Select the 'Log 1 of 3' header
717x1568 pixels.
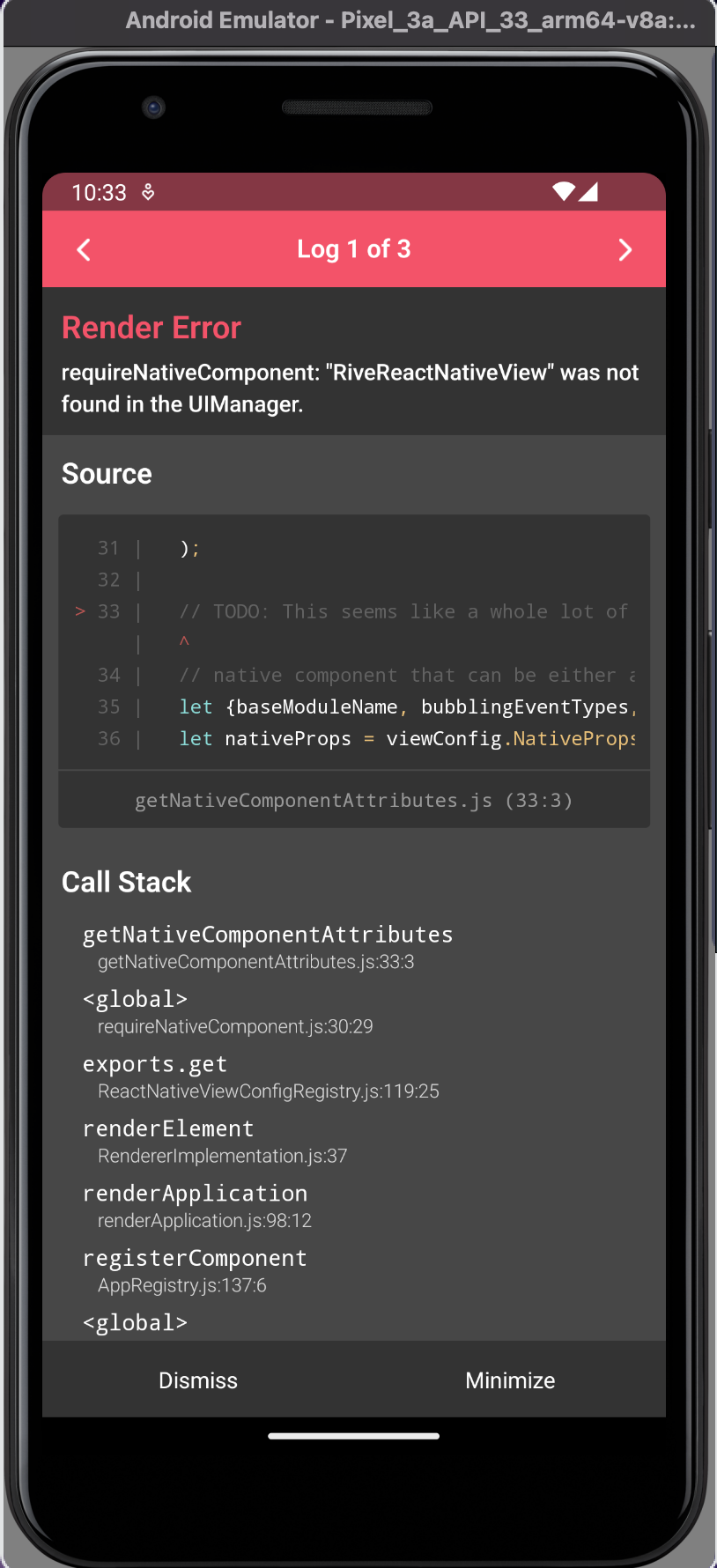(354, 249)
